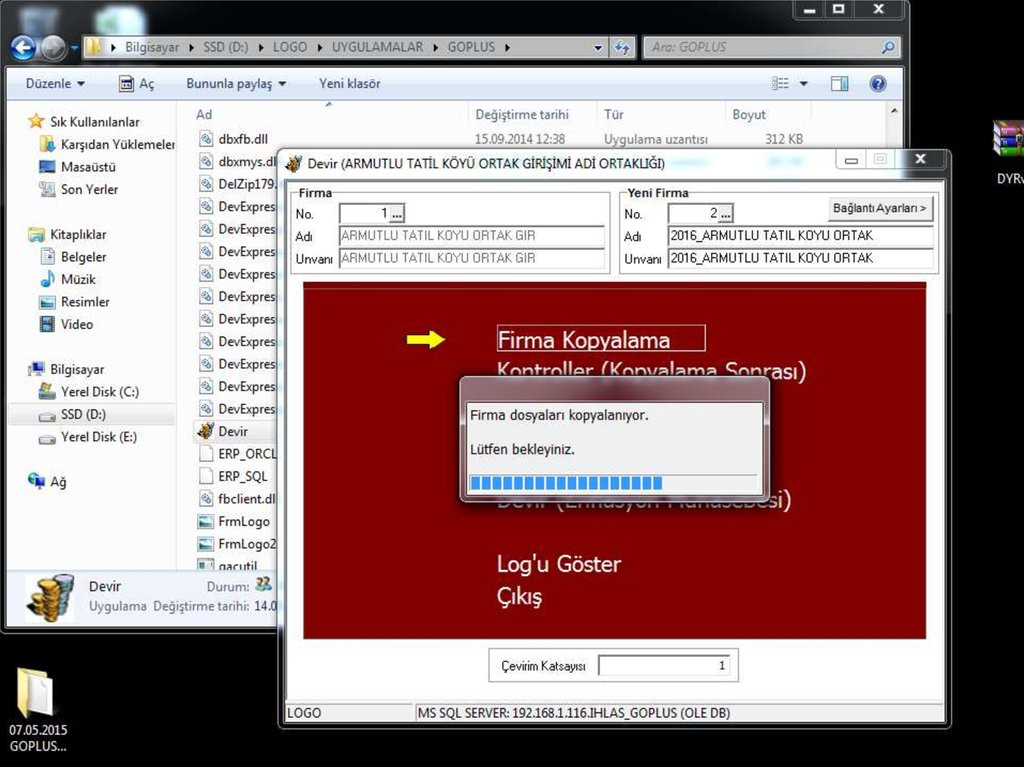Open the change view dropdown arrow
The width and height of the screenshot is (1024, 767).
pos(803,84)
